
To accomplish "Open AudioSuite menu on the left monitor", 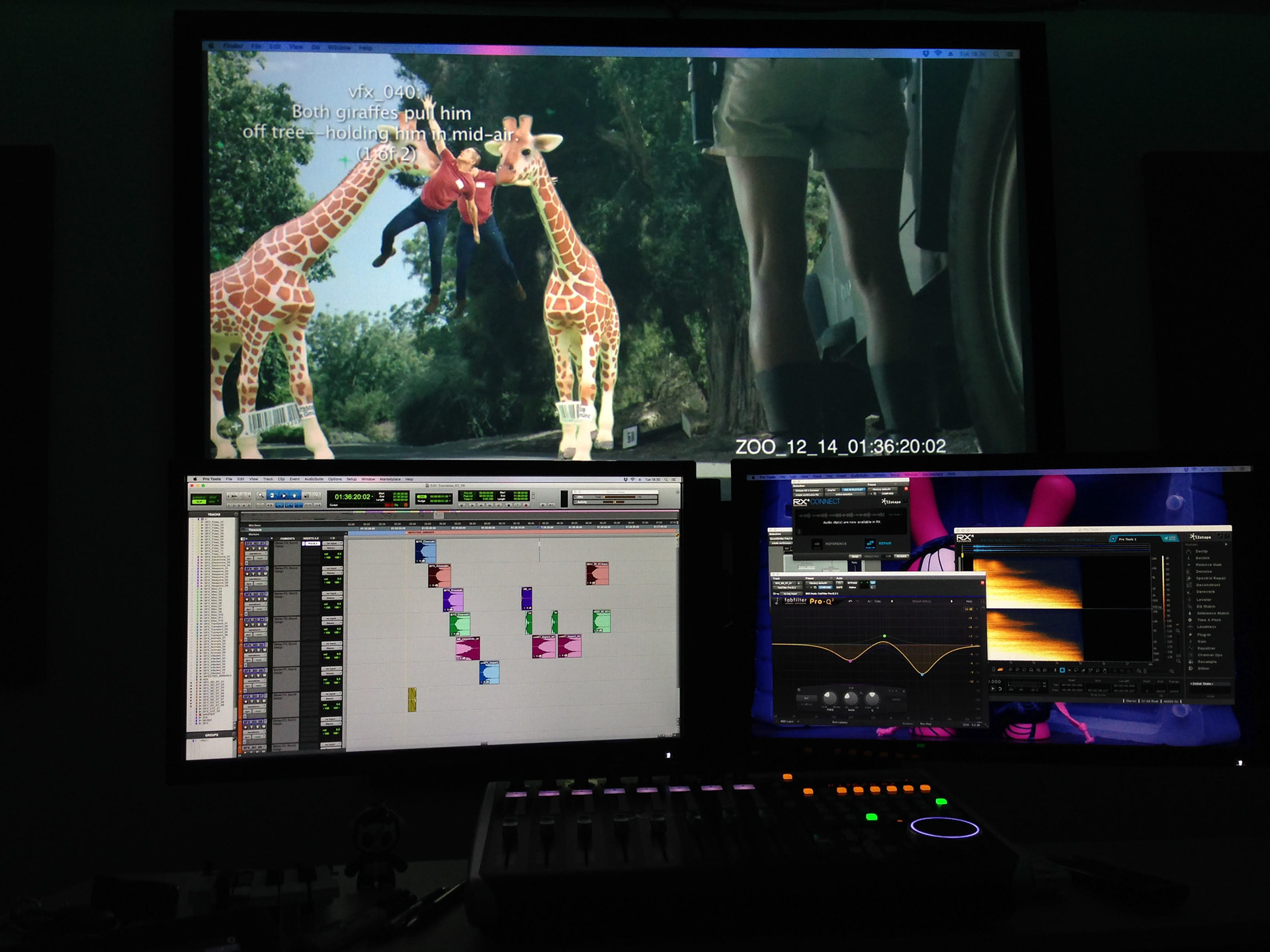I will [314, 479].
